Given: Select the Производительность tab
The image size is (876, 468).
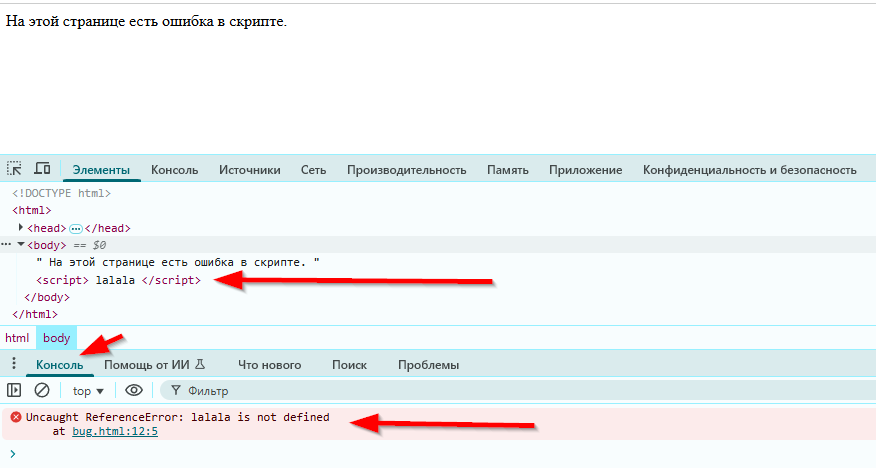Looking at the screenshot, I should point(406,170).
